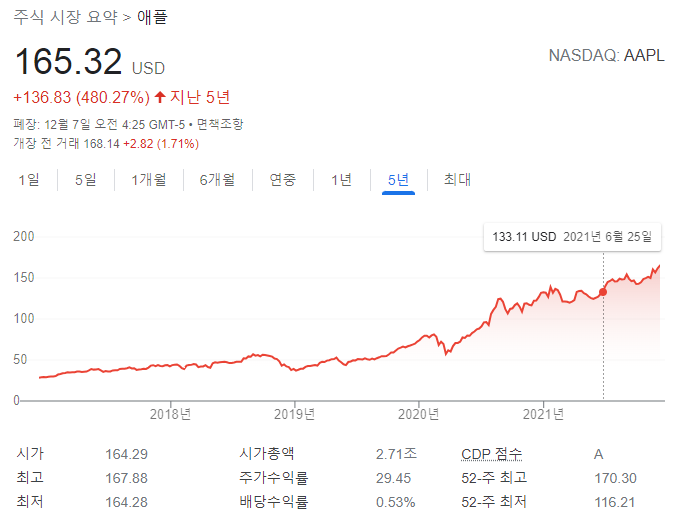This screenshot has width=693, height=520.
Task: Click the 배당수익률 label
Action: [274, 501]
